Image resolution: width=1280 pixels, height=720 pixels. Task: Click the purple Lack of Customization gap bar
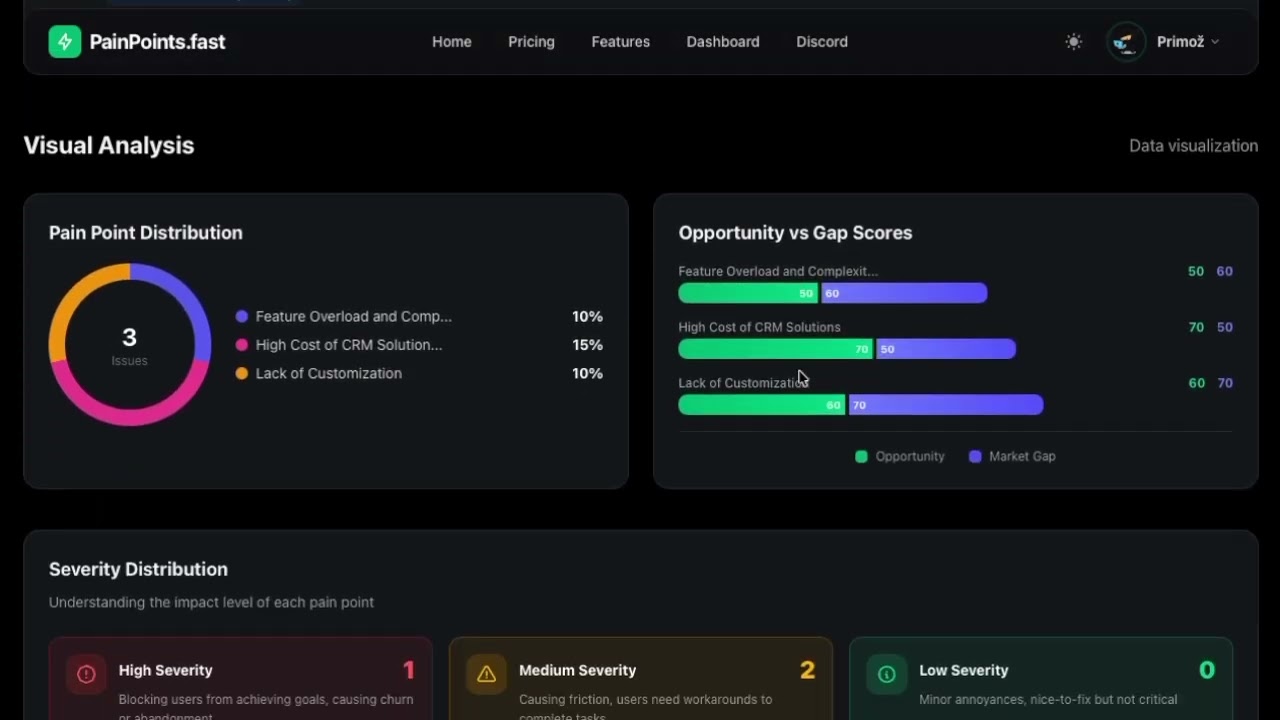(946, 405)
